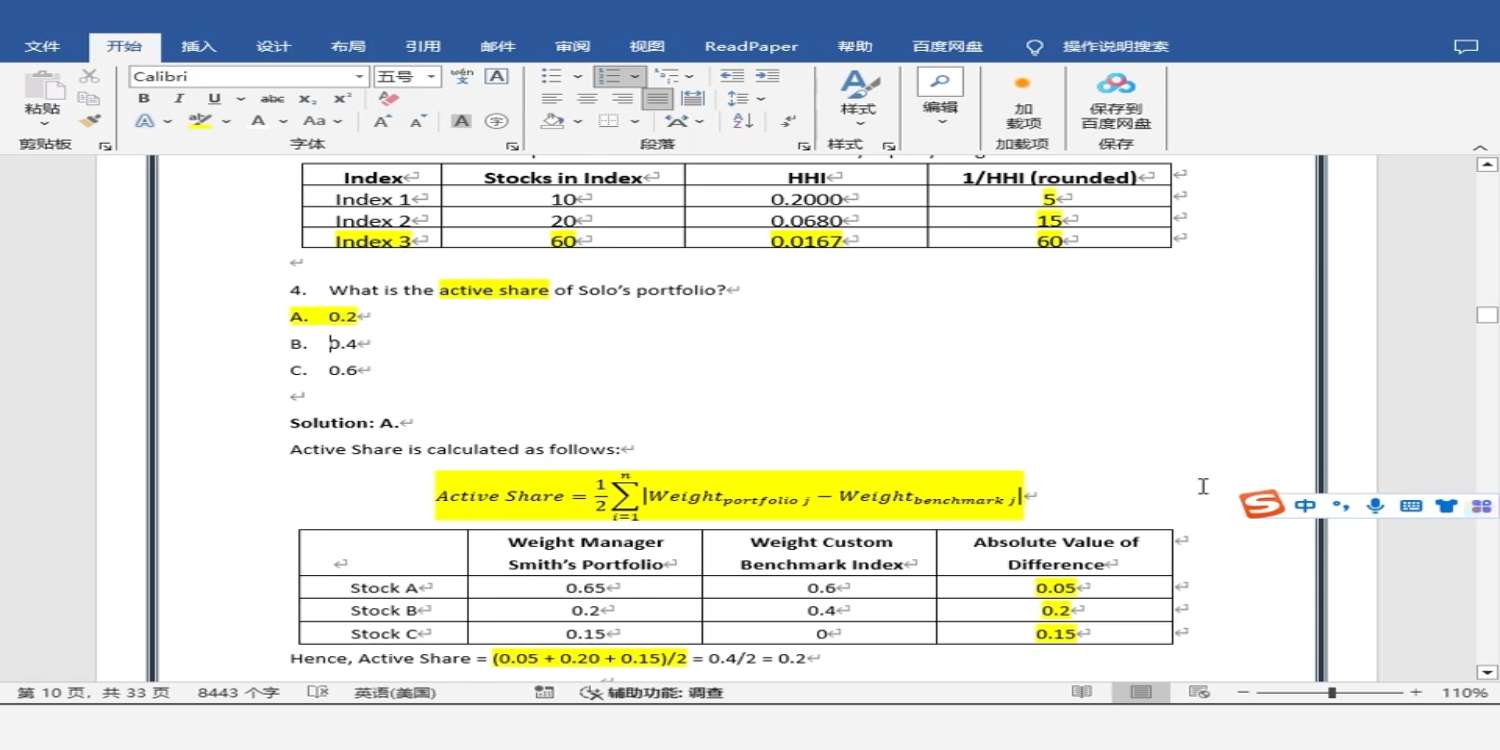This screenshot has height=750, width=1500.
Task: Toggle character shading icon
Action: pos(461,121)
